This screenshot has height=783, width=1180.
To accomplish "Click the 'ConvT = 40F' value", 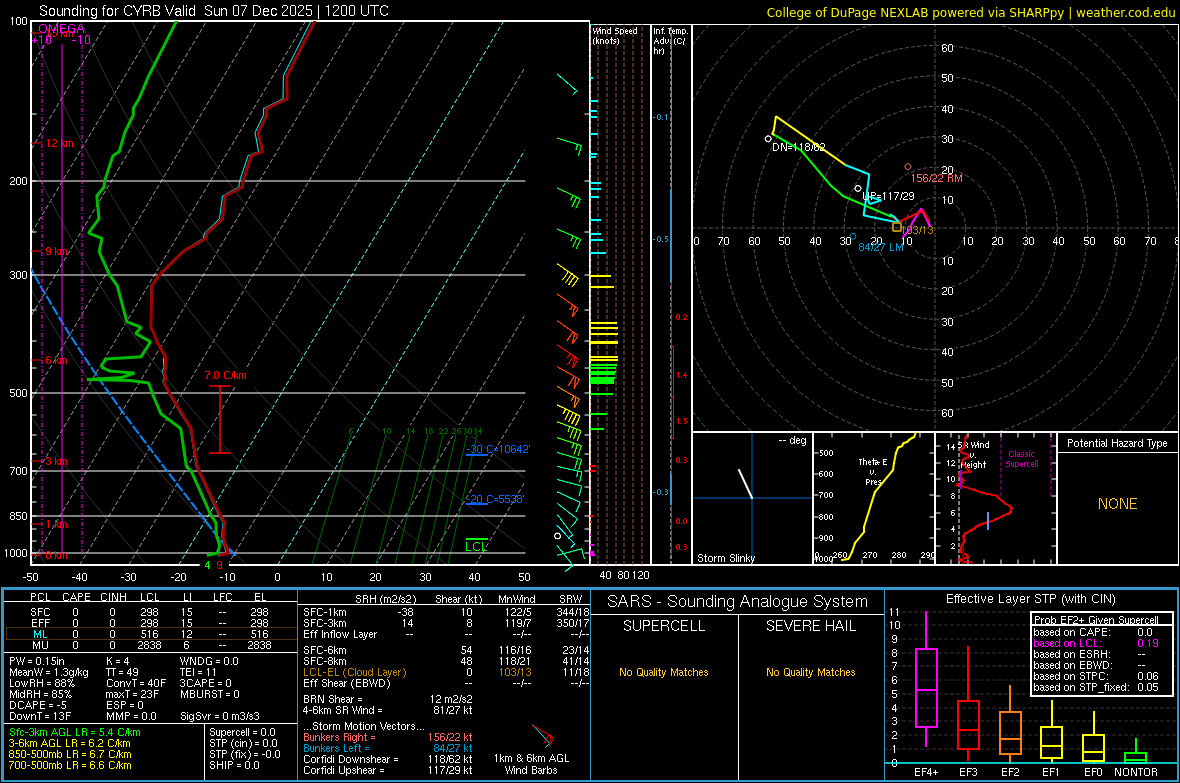I will [136, 684].
